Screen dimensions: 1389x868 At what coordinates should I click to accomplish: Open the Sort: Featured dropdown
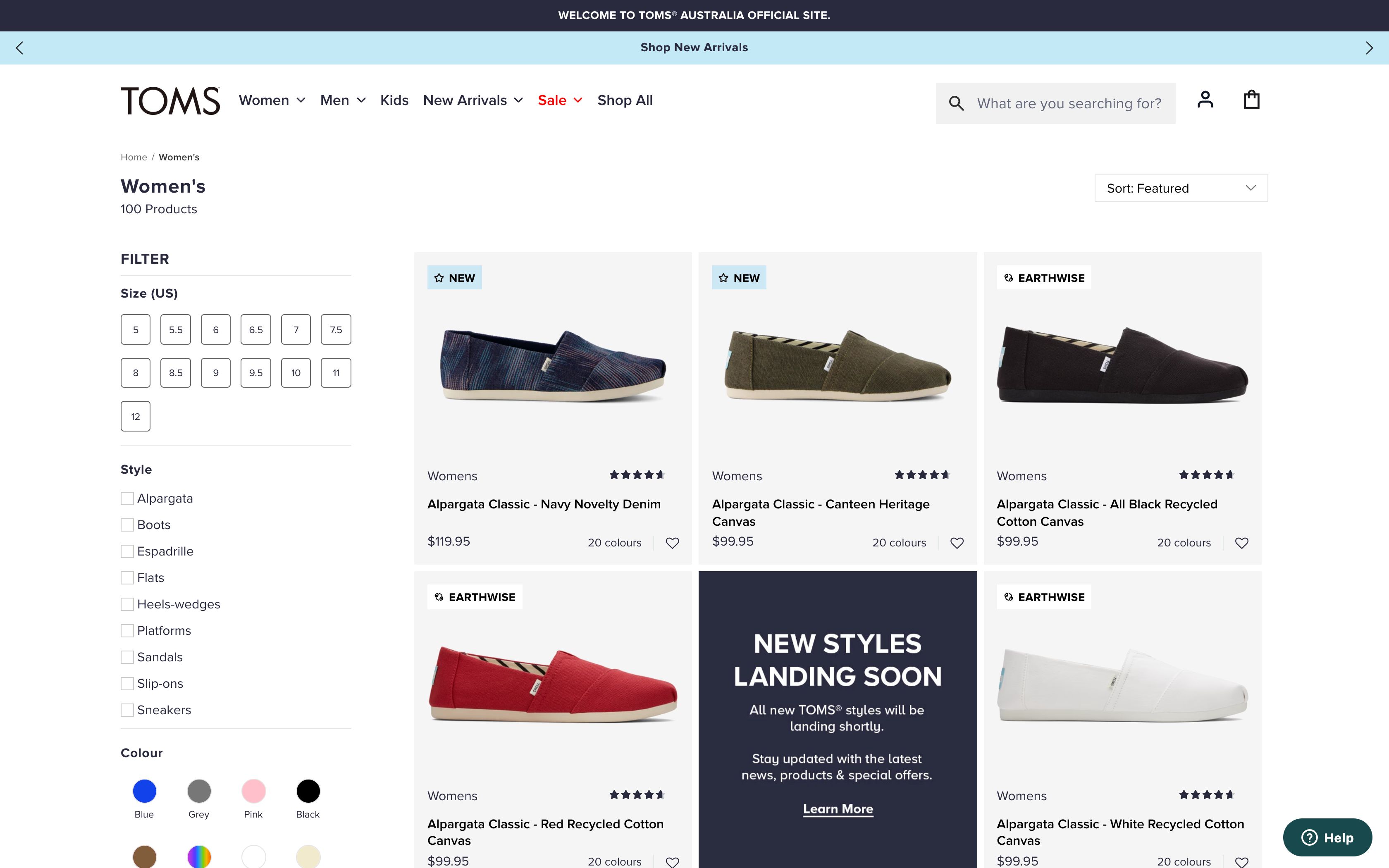[x=1181, y=188]
